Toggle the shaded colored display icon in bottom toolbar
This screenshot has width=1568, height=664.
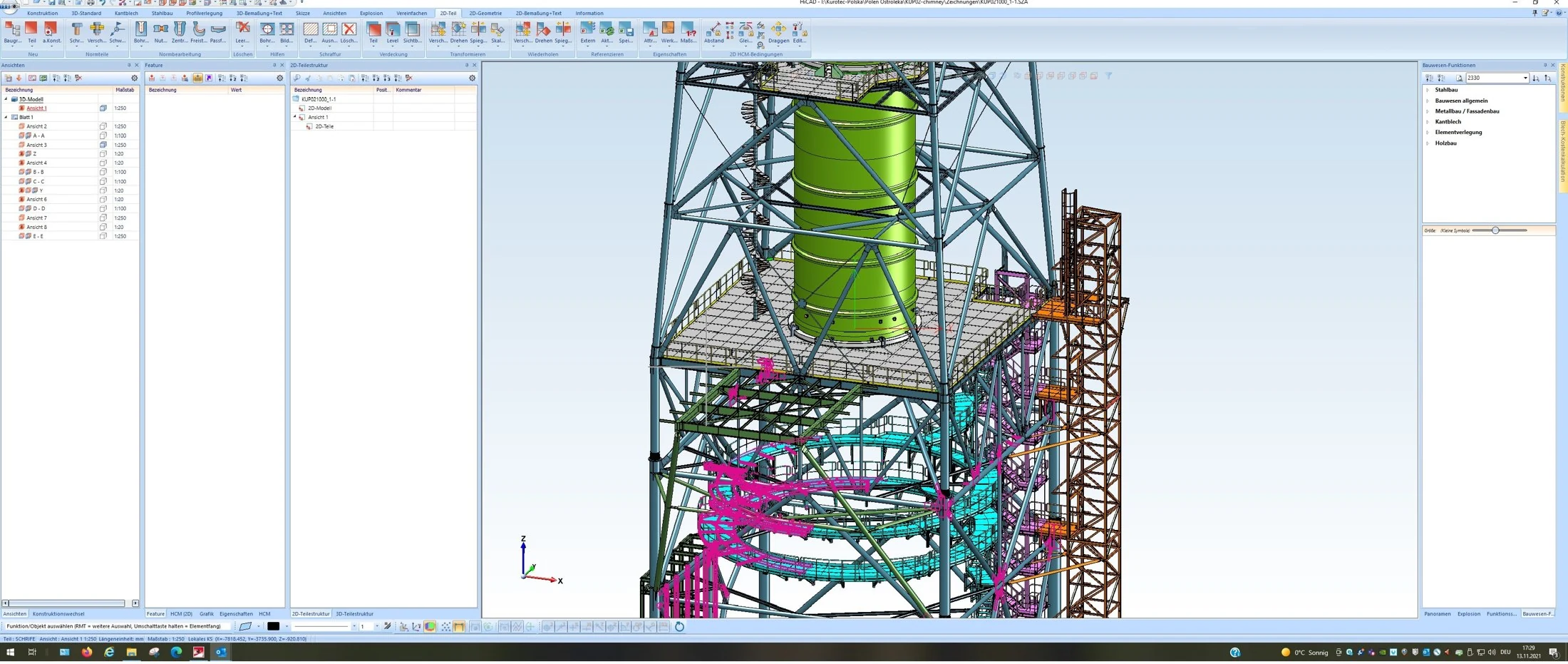pos(430,627)
